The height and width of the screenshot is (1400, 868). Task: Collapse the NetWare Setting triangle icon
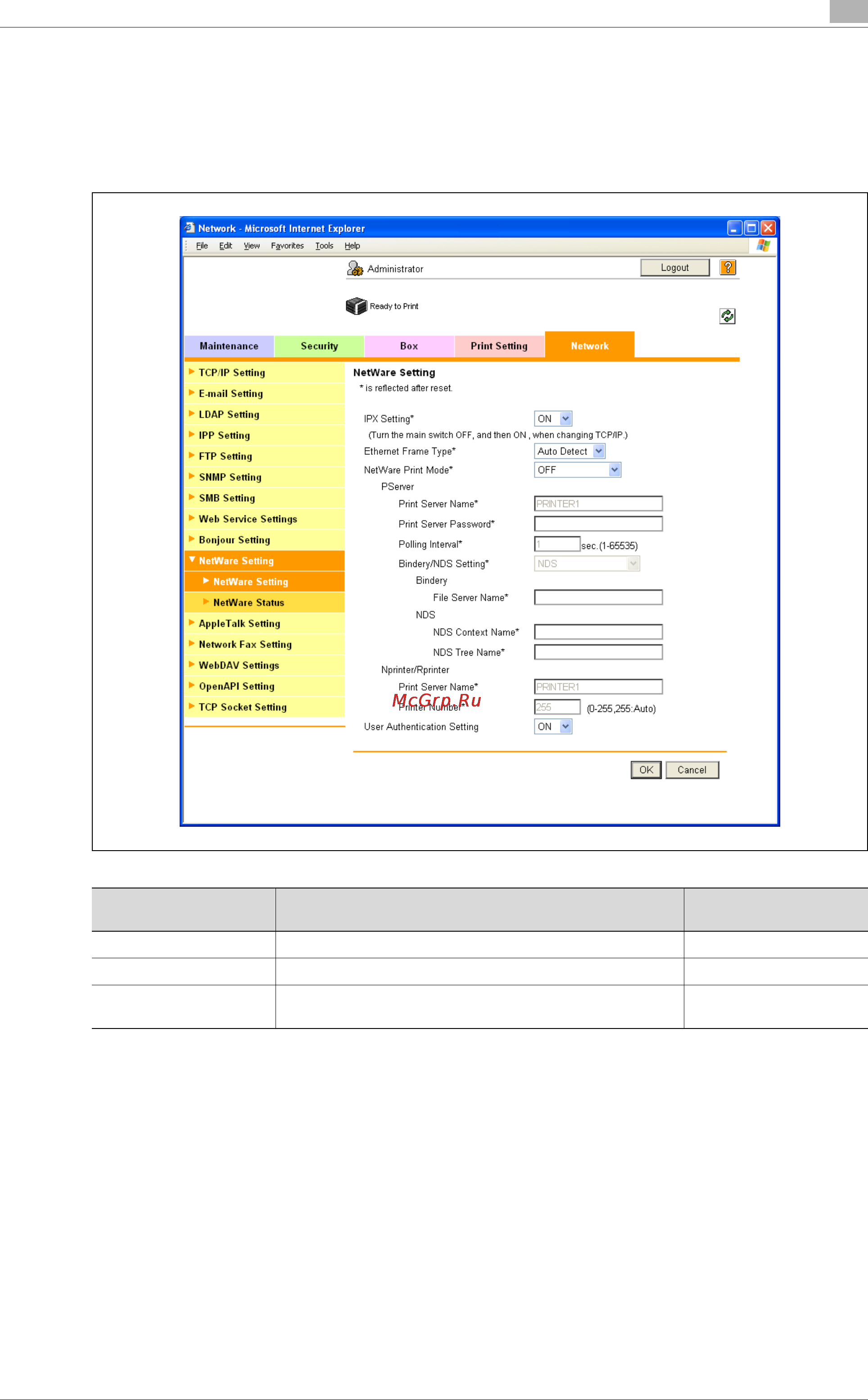pos(192,560)
